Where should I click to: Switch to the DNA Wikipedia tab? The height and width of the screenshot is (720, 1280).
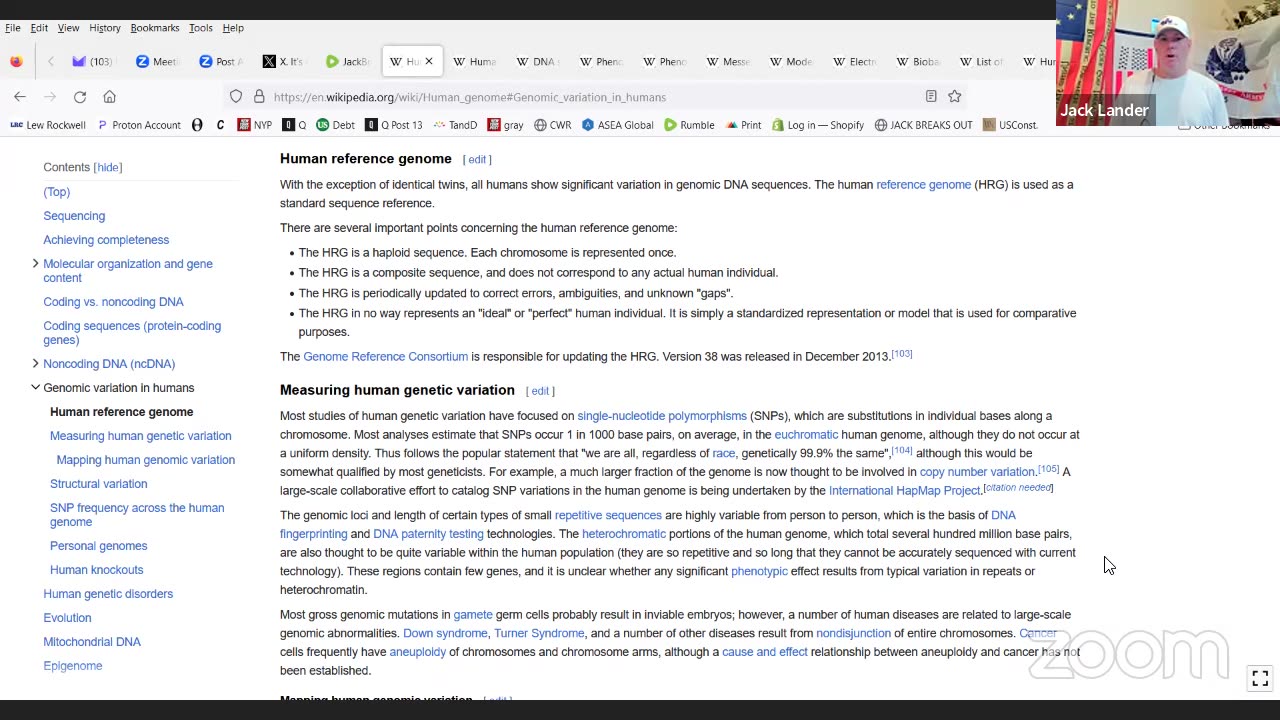click(x=538, y=61)
